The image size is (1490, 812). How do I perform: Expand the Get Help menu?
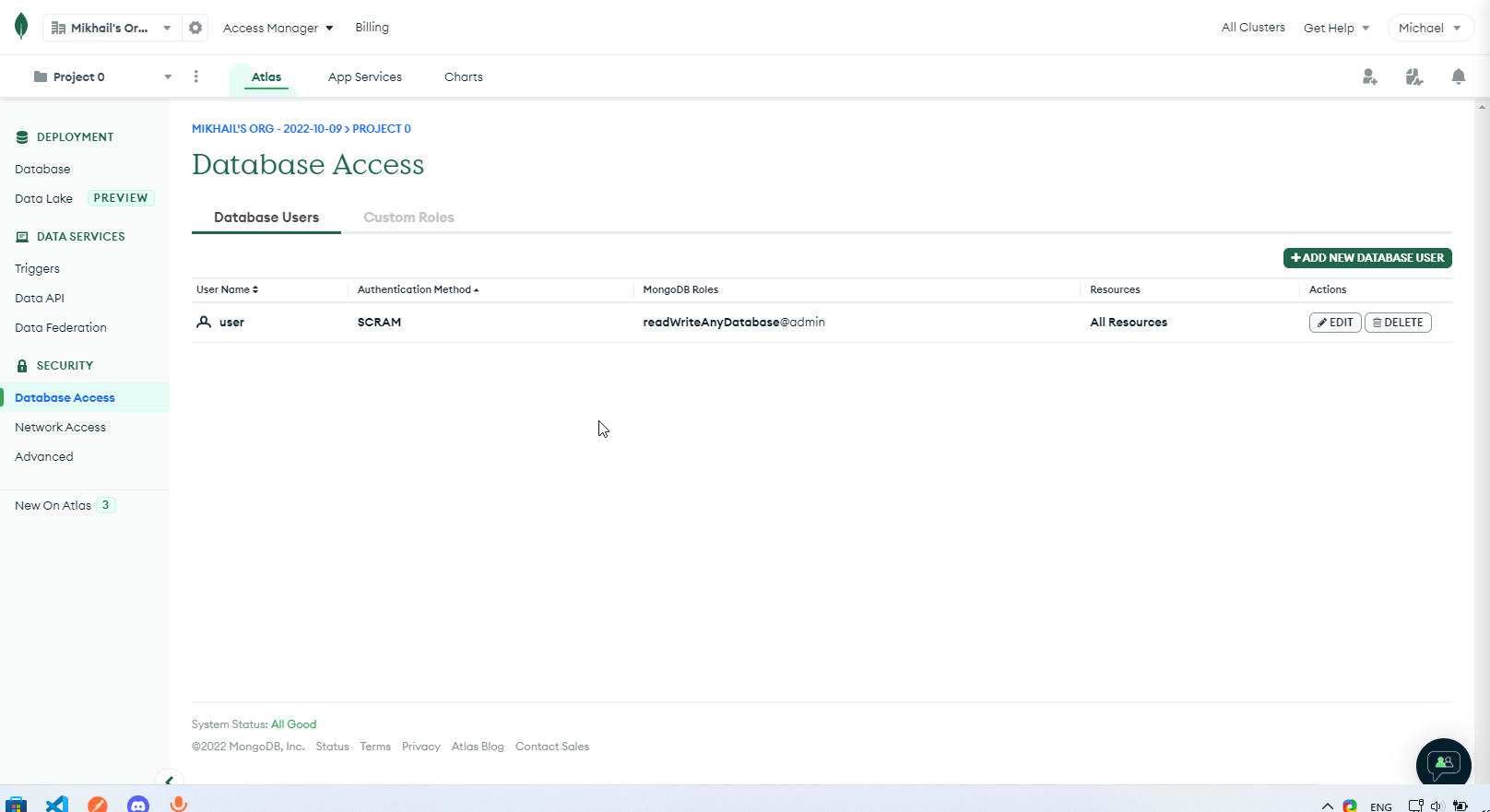[1336, 28]
